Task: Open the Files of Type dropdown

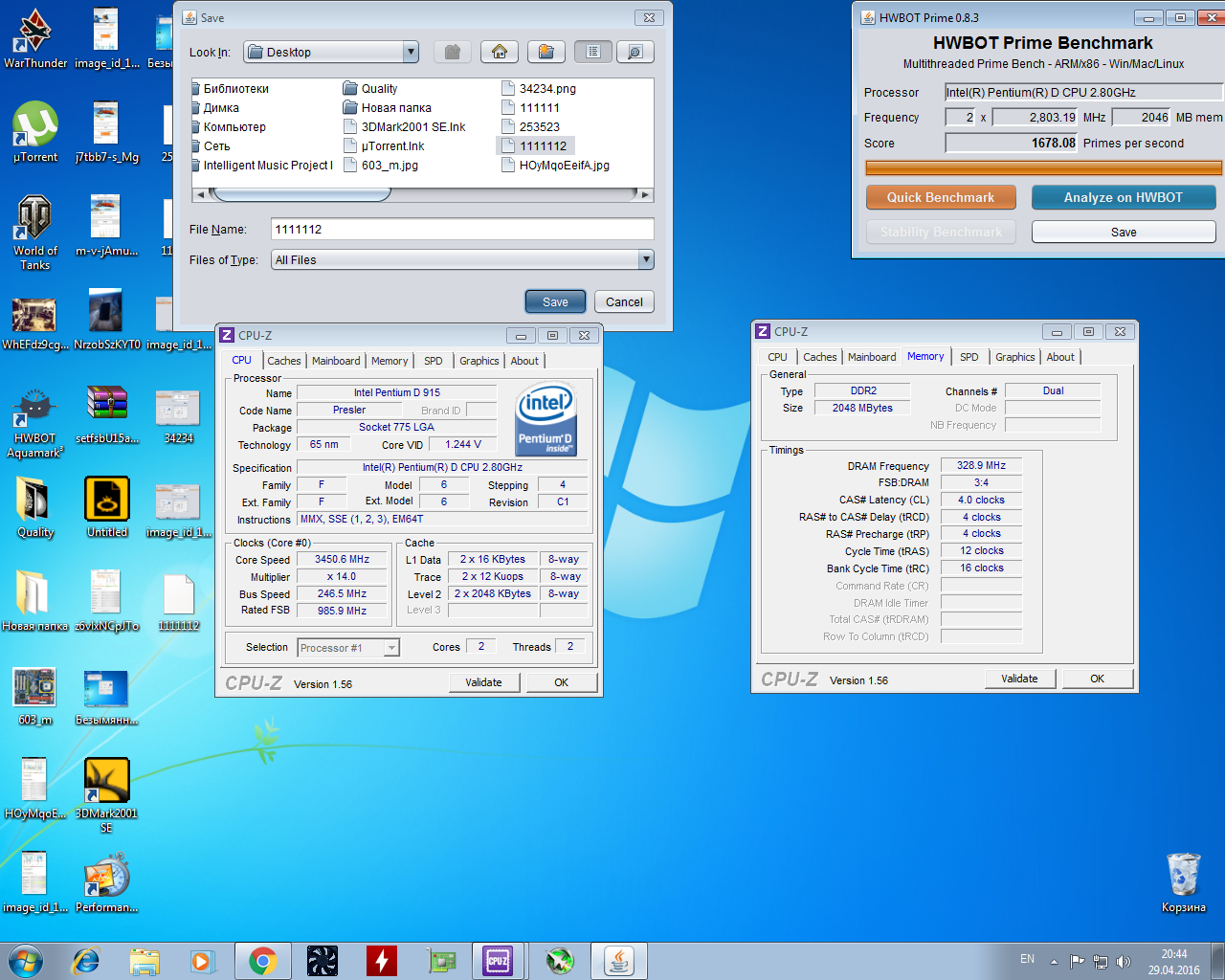Action: (462, 259)
